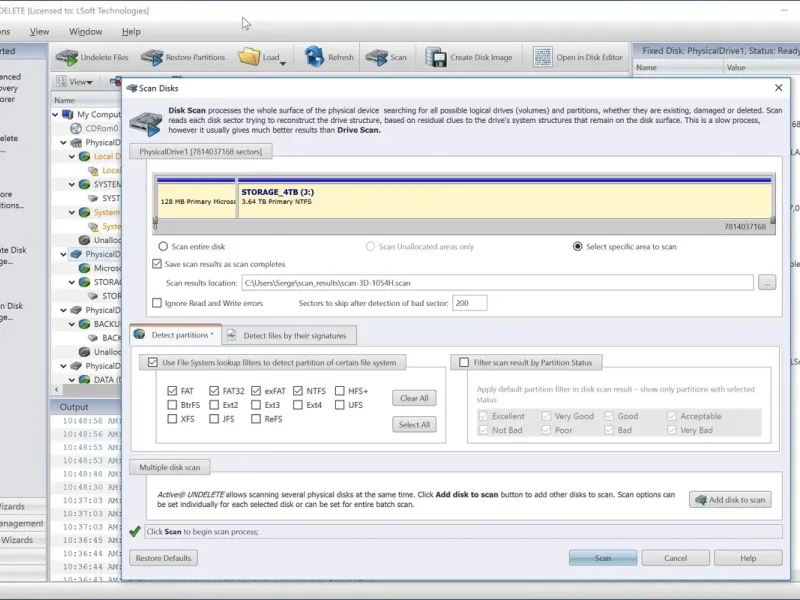The image size is (800, 600).
Task: Collapse the BACKUP tree node
Action: (72, 323)
